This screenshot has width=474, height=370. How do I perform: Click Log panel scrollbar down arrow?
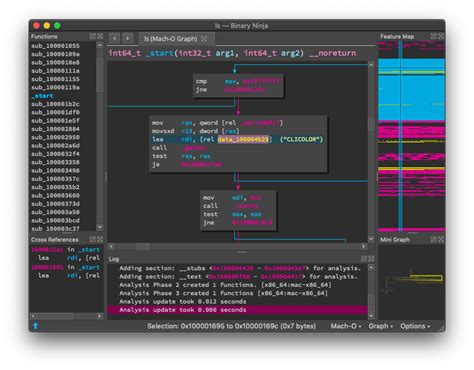click(371, 316)
